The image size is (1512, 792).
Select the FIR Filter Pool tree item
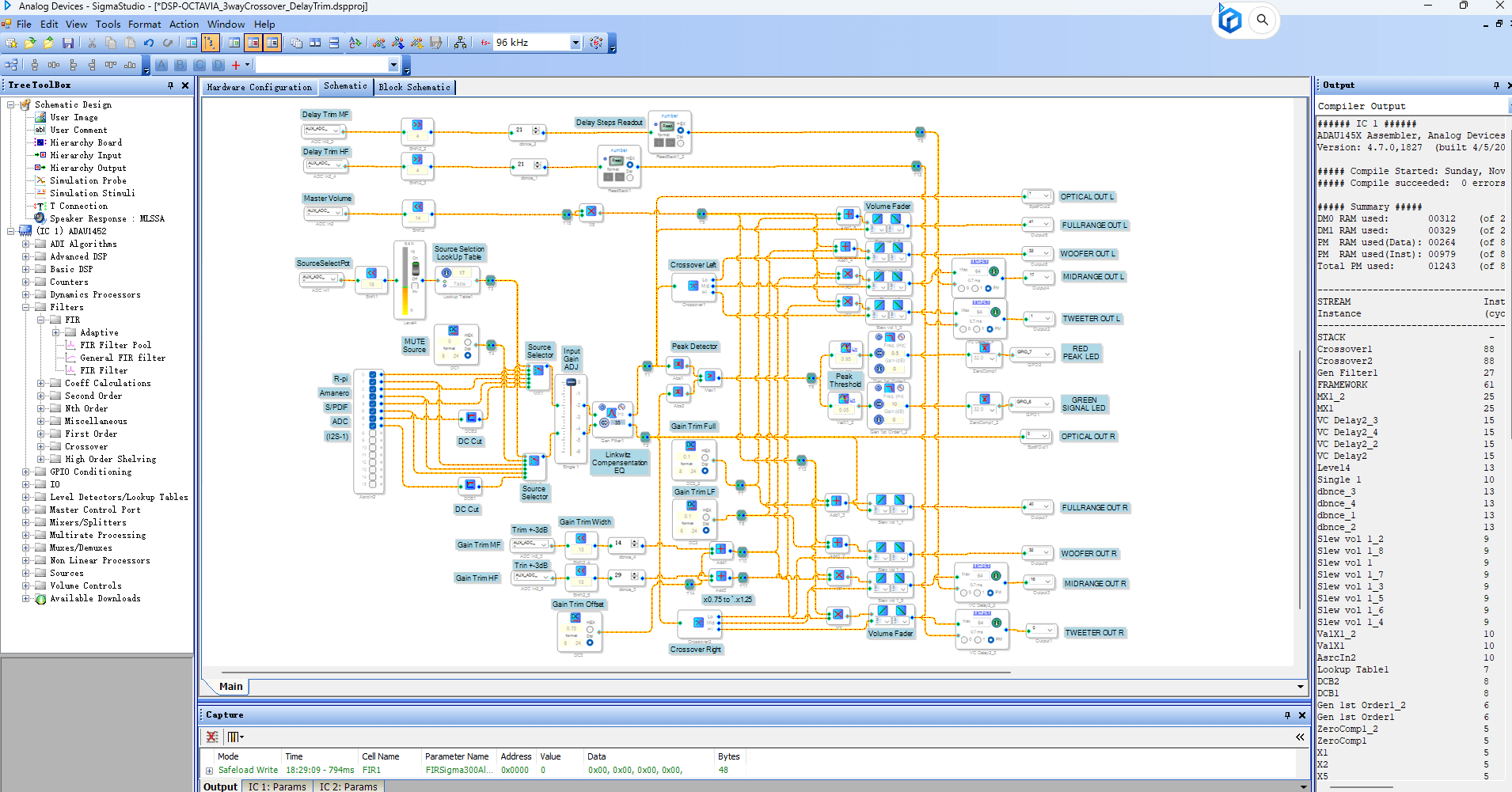116,345
